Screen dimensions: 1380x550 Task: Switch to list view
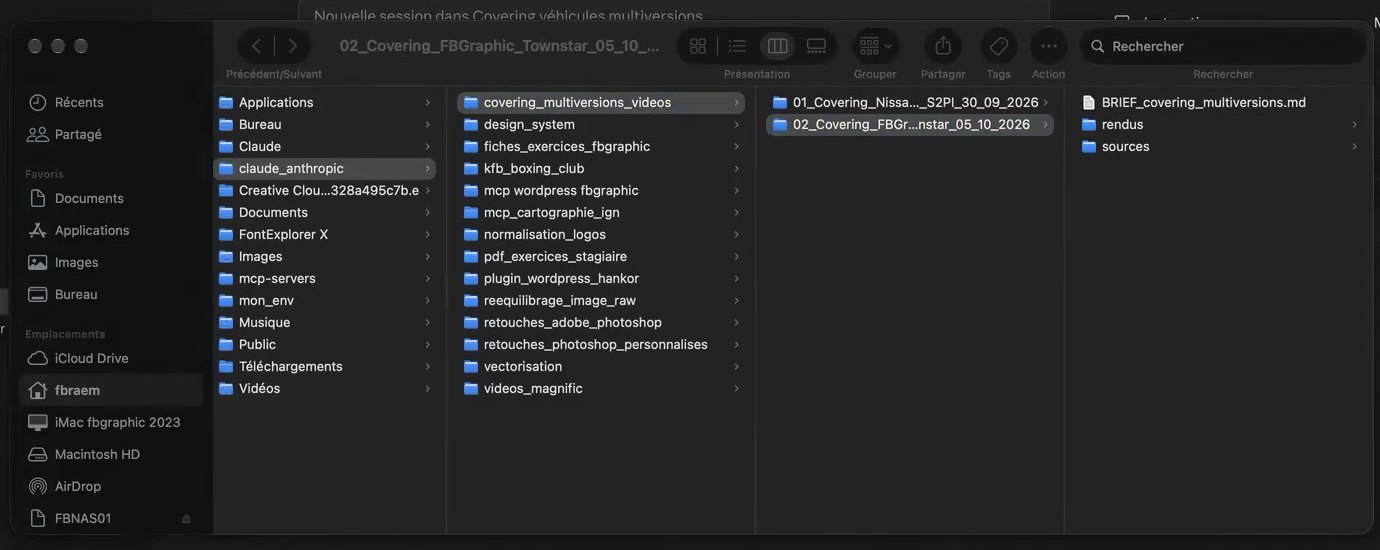[x=737, y=46]
